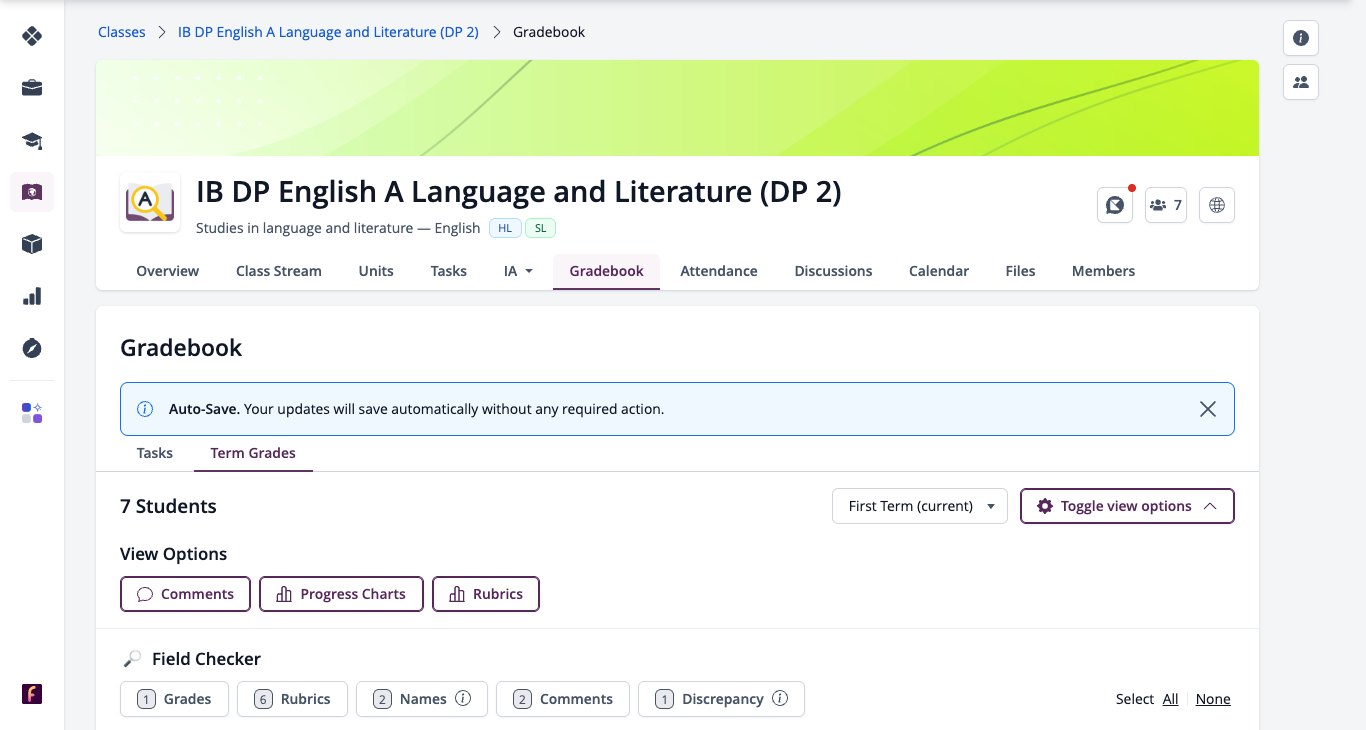Click the Faria logo icon at sidebar bottom
Image resolution: width=1366 pixels, height=730 pixels.
[x=32, y=694]
